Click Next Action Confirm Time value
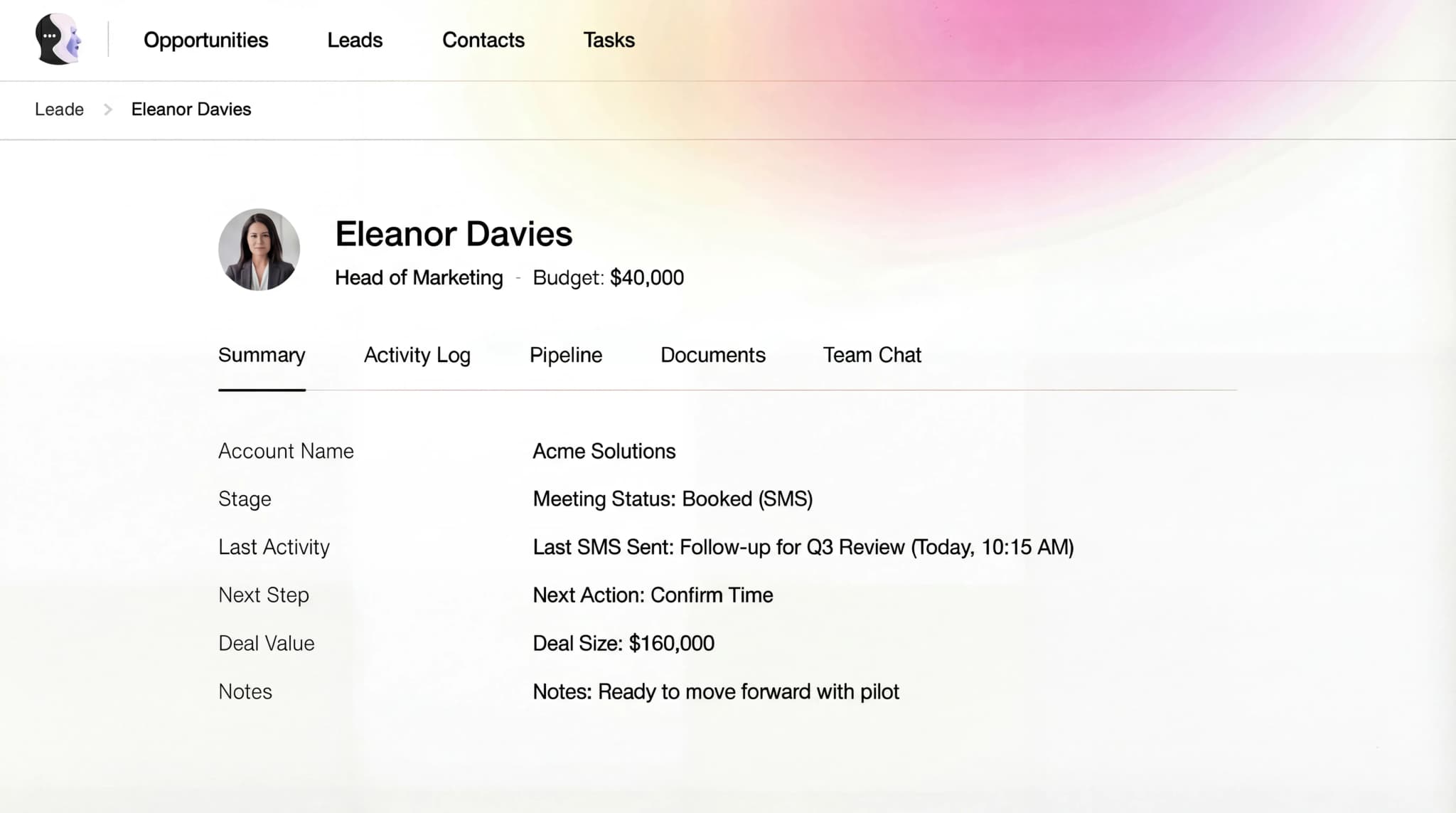 (x=653, y=595)
